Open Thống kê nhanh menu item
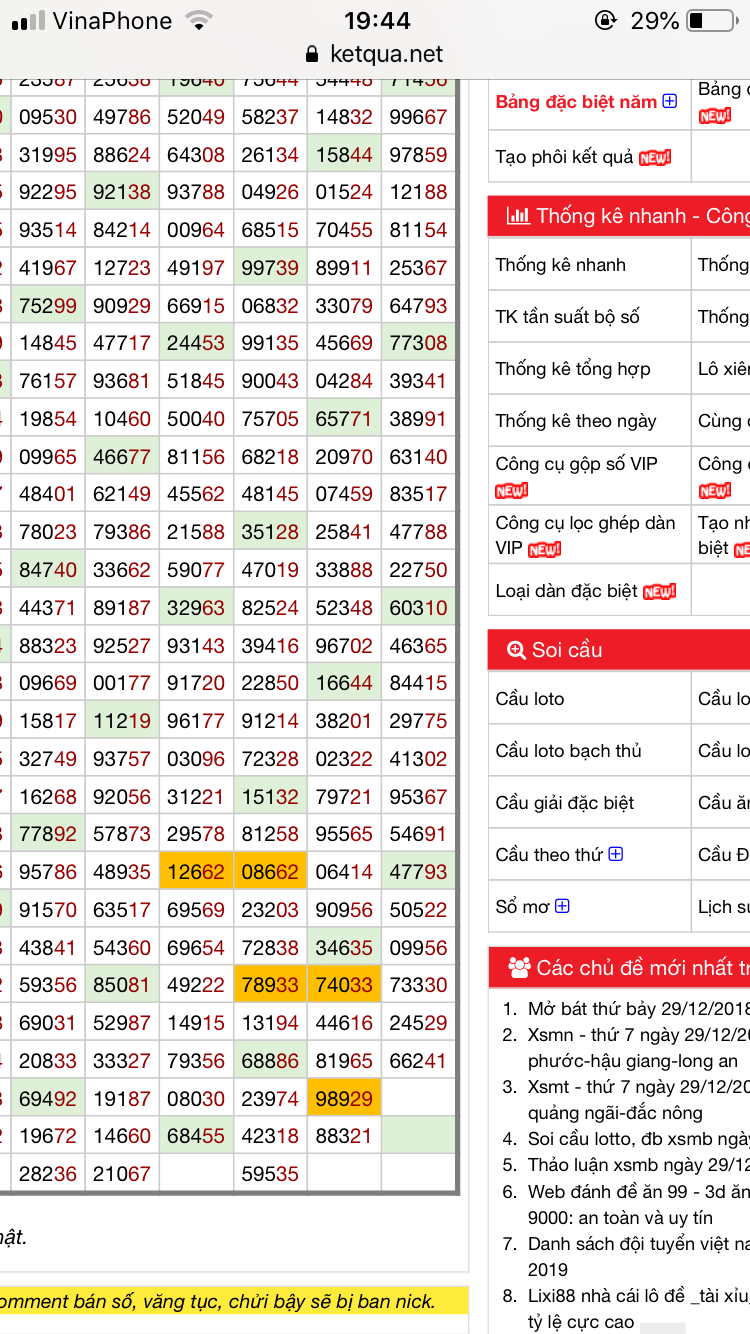750x1334 pixels. coord(561,265)
